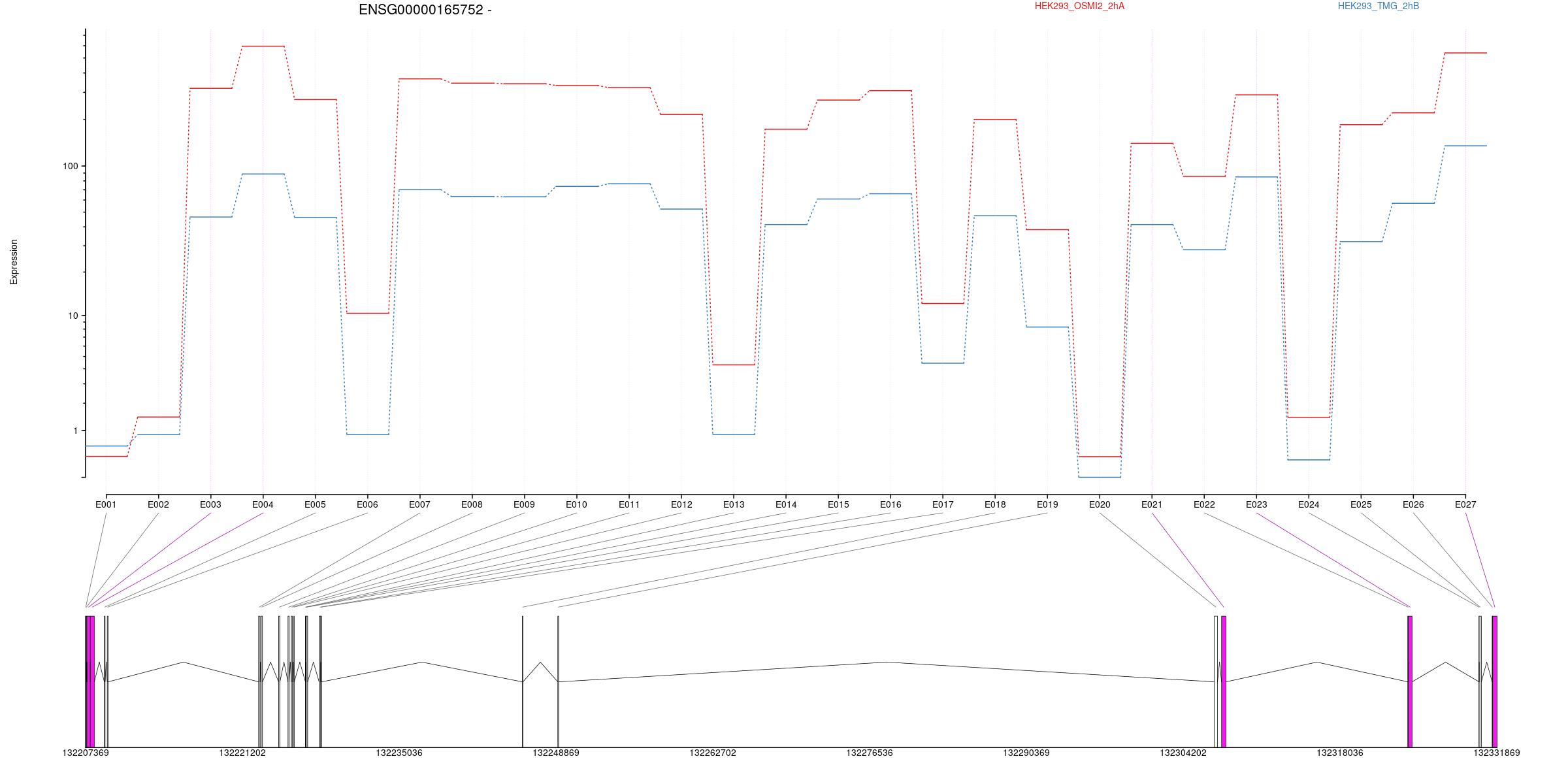Click exon label E024
The height and width of the screenshot is (784, 1568).
pos(1309,504)
